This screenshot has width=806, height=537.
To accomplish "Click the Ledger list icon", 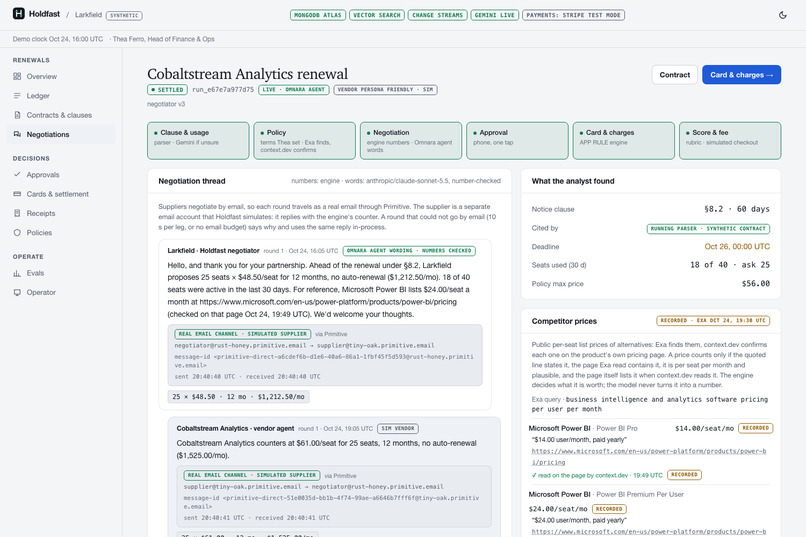I will point(17,96).
